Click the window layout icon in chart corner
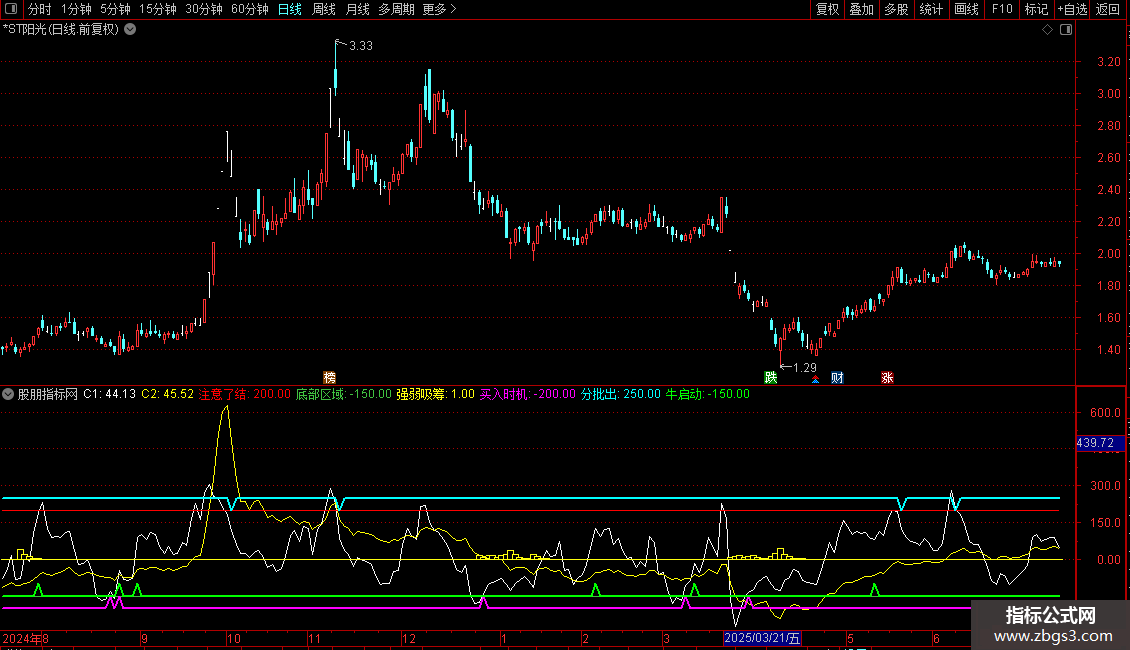 click(1066, 30)
